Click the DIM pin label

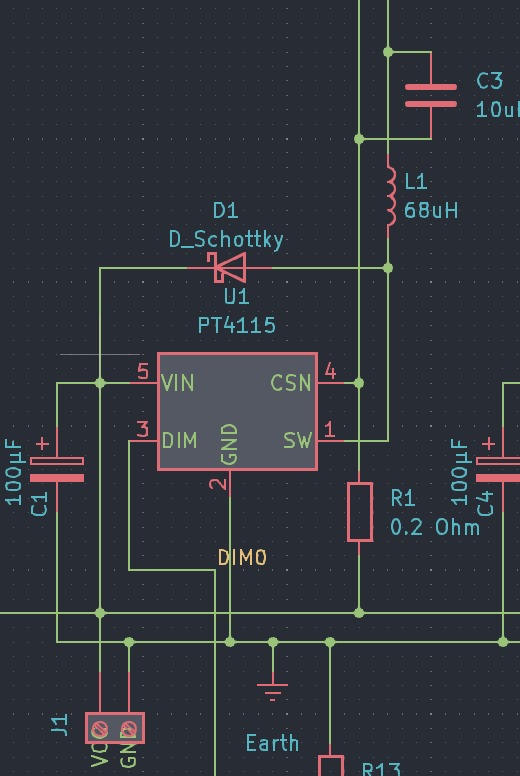[x=180, y=440]
